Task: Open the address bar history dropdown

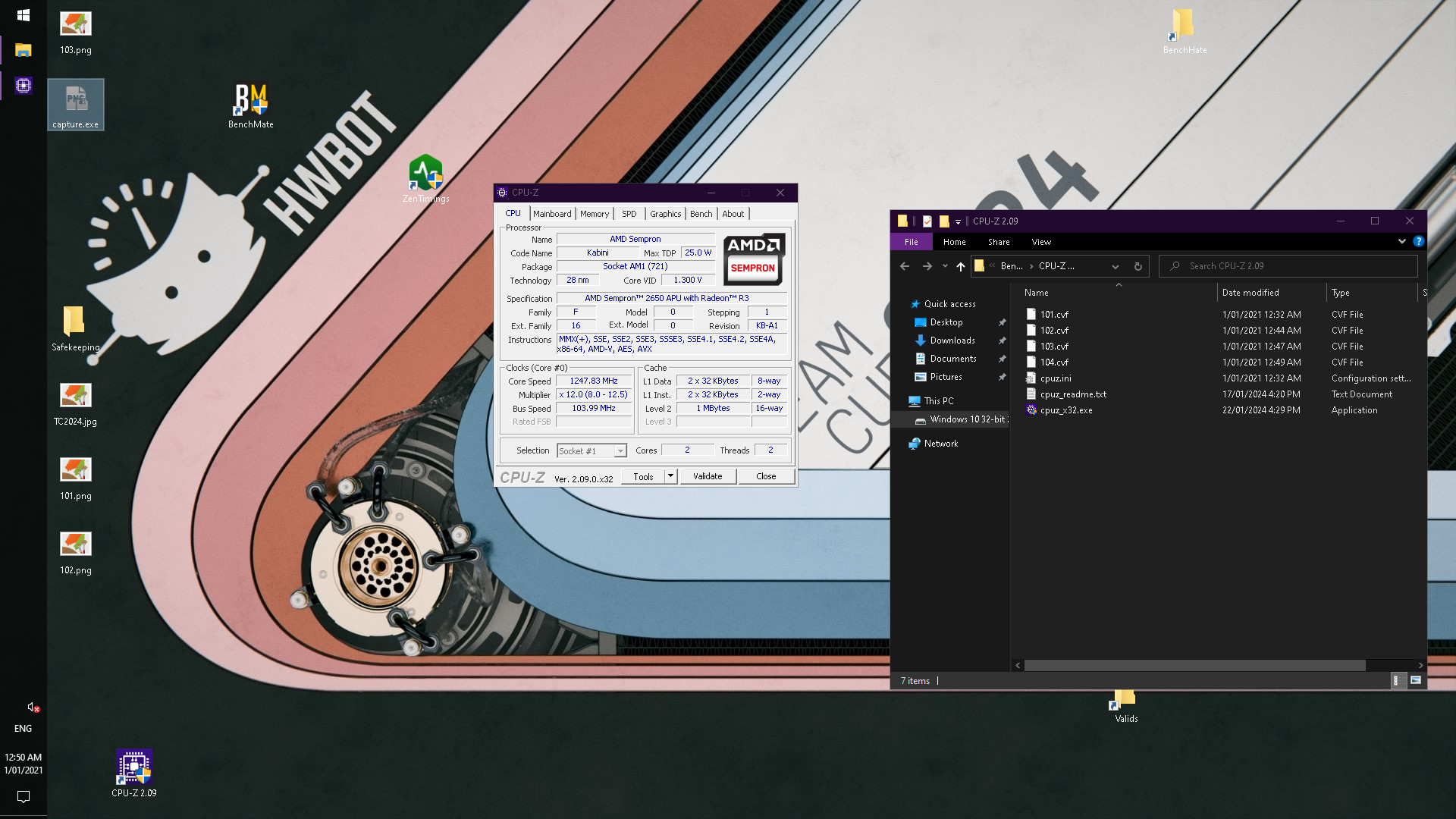Action: pos(1115,266)
